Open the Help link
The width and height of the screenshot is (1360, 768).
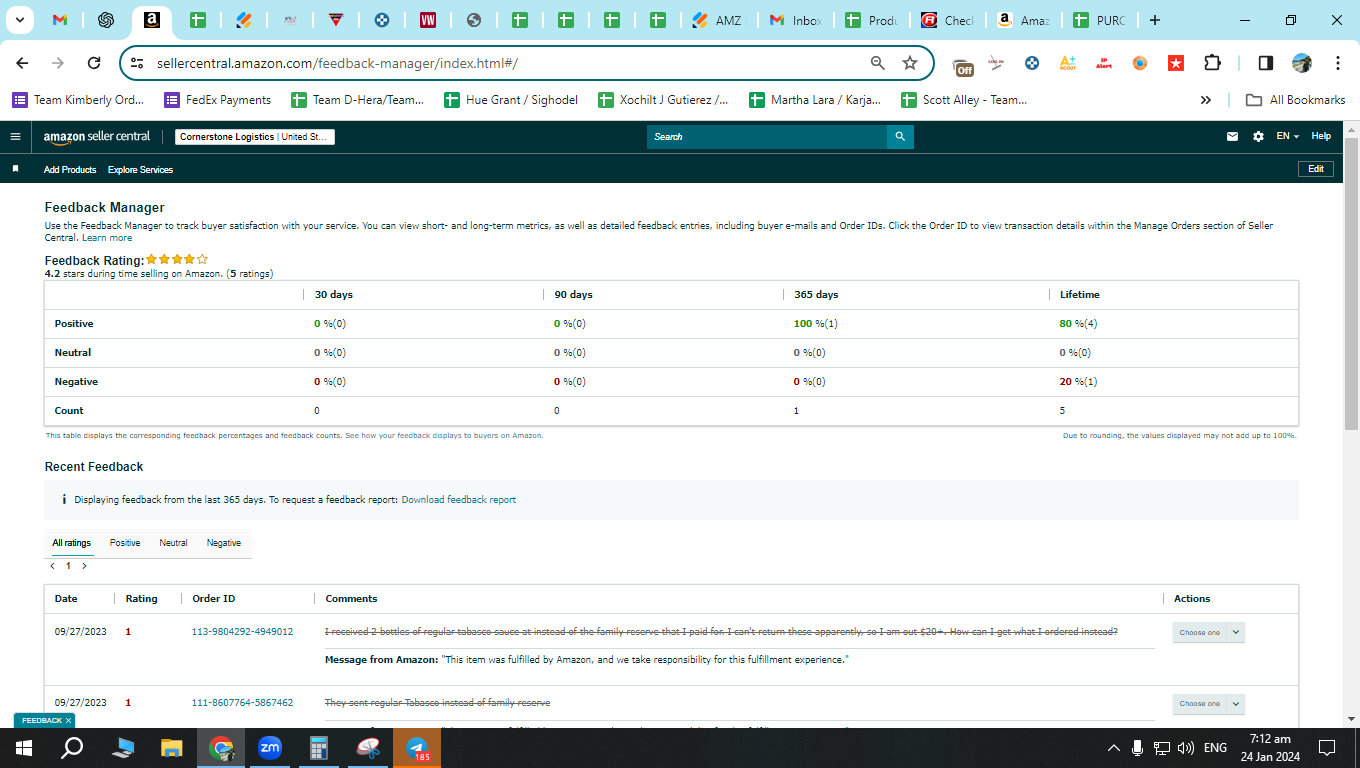tap(1321, 137)
